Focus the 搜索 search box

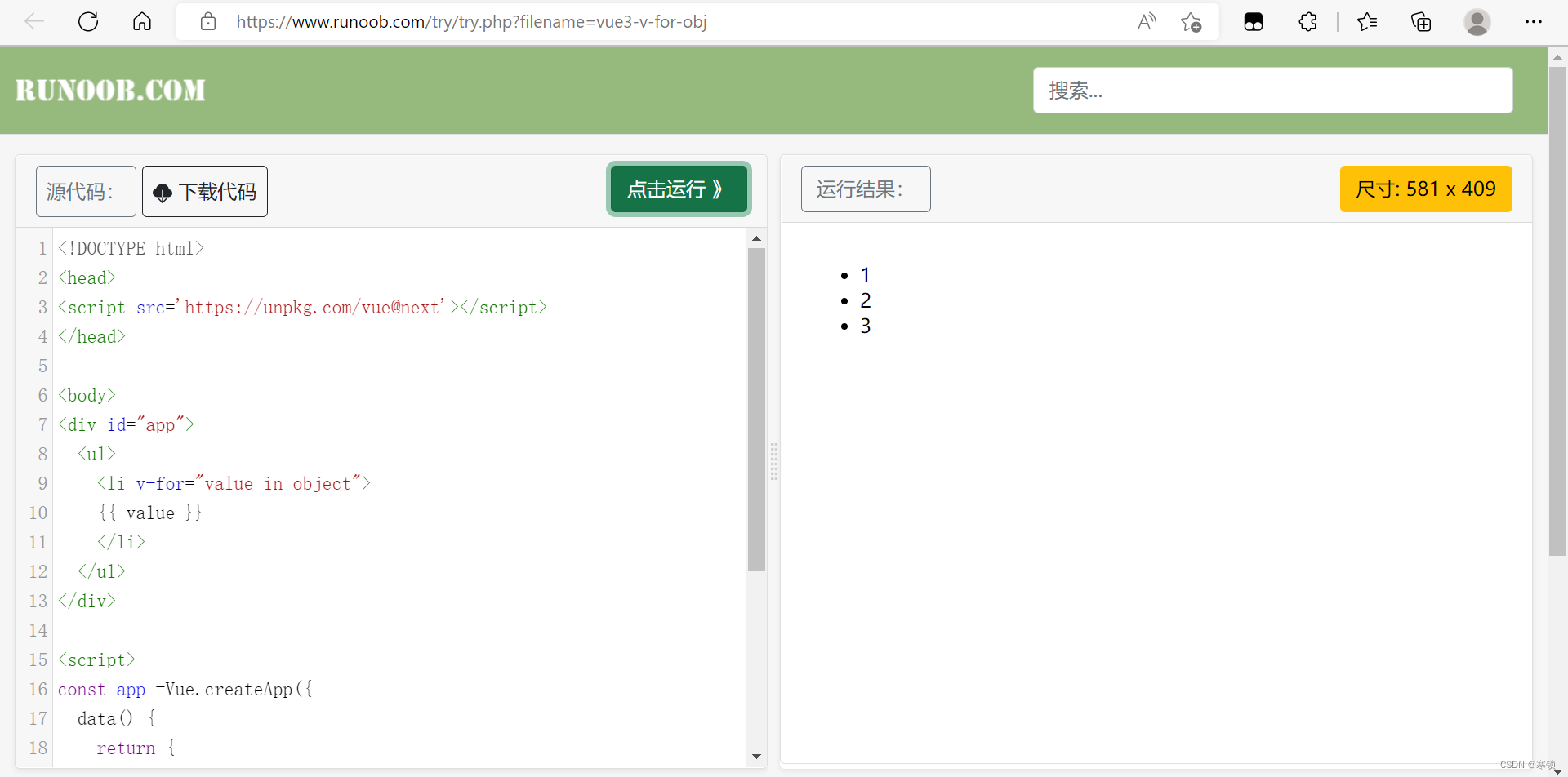pos(1272,90)
